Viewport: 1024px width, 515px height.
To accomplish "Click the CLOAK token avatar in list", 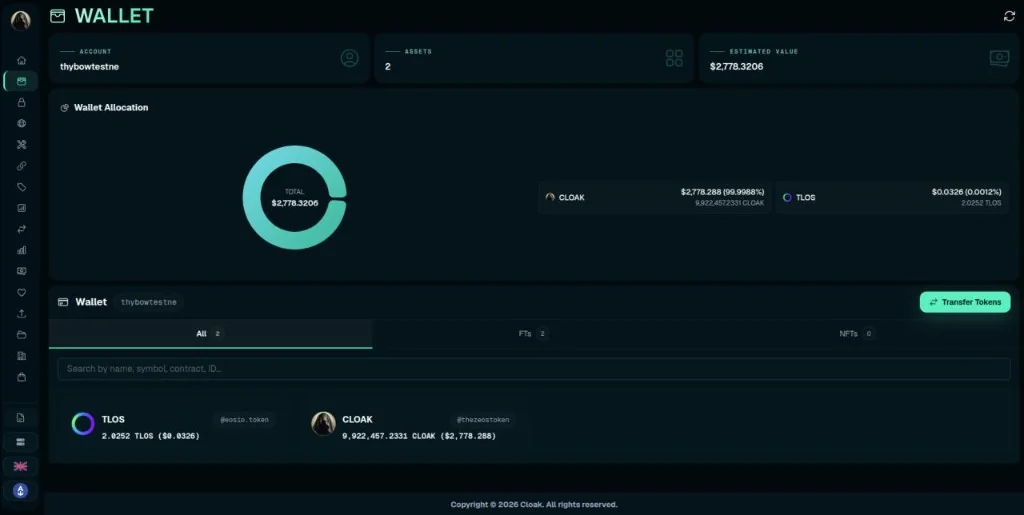I will coord(323,424).
